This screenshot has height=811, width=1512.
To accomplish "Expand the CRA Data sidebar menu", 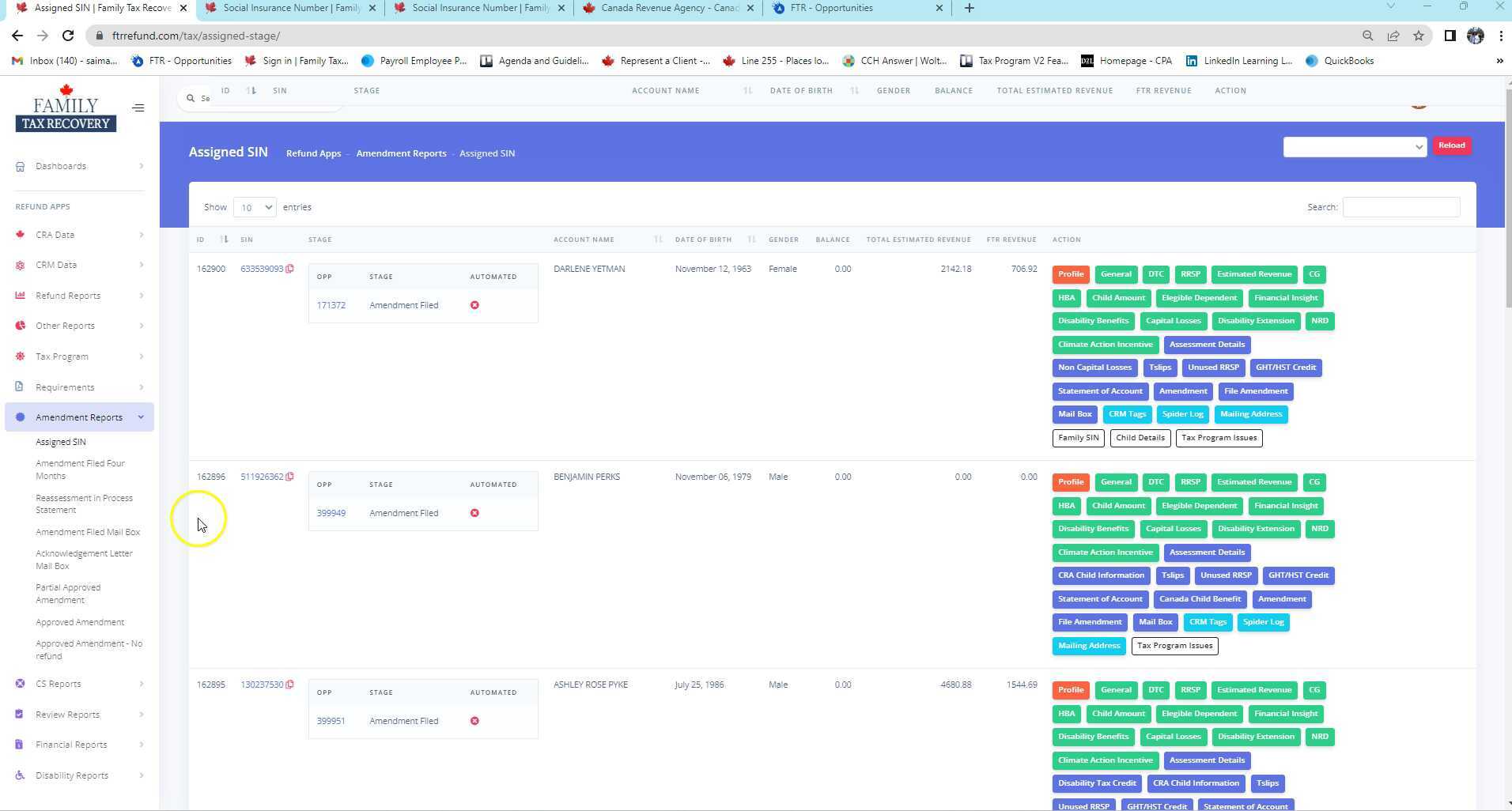I will tap(79, 235).
